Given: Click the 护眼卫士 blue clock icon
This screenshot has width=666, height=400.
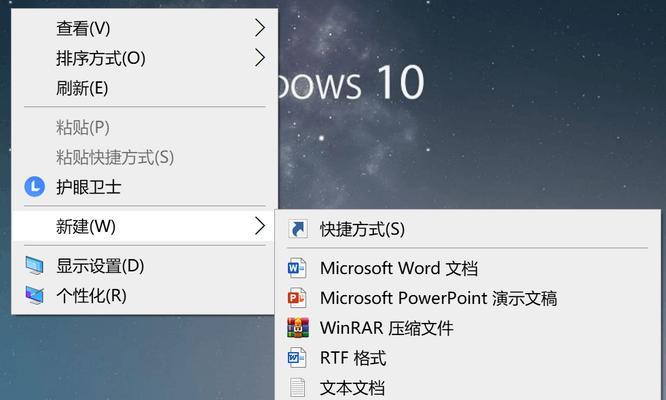Looking at the screenshot, I should tap(34, 187).
